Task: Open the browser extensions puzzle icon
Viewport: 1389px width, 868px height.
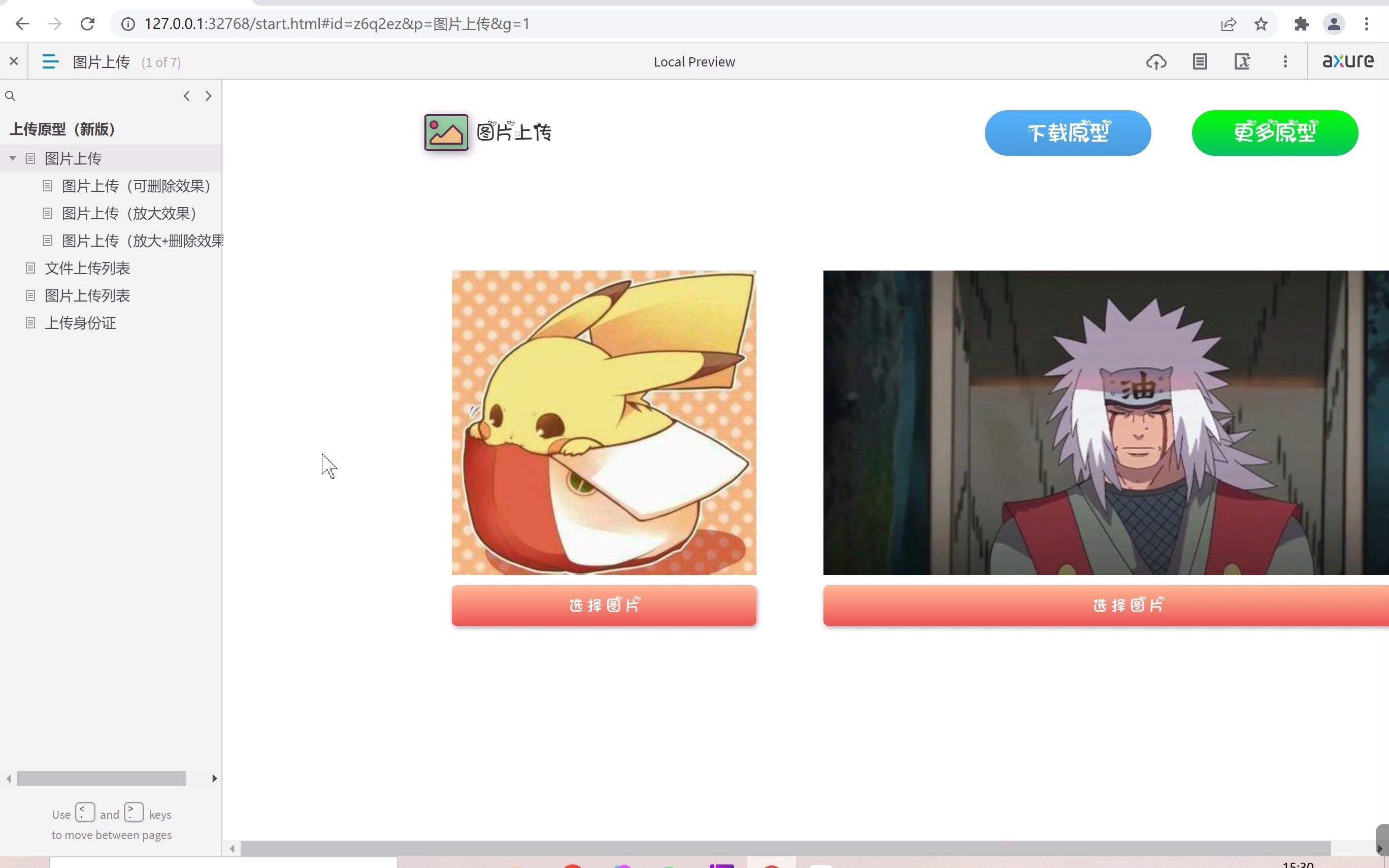Action: (x=1301, y=23)
